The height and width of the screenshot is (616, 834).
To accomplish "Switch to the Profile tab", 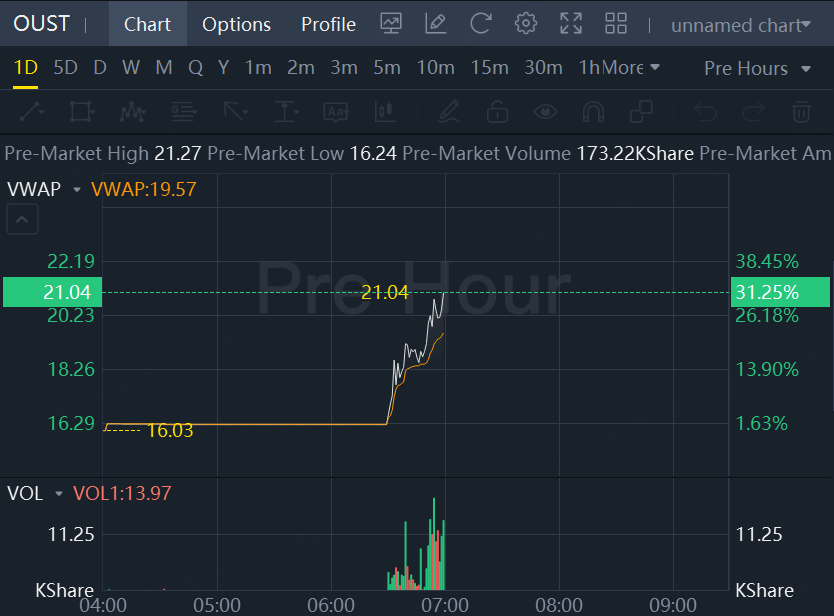I will click(x=328, y=24).
